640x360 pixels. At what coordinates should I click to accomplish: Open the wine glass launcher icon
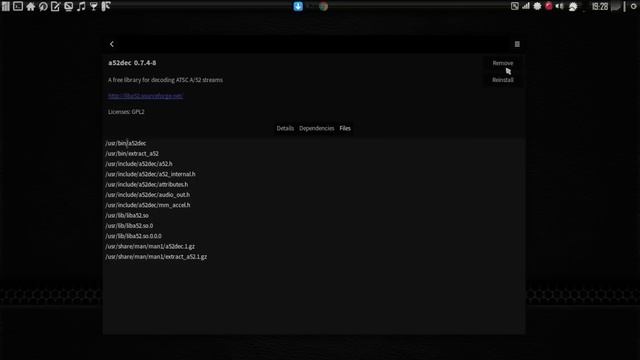[94, 6]
